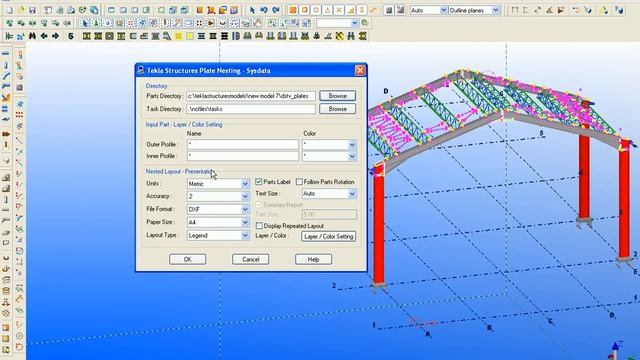Viewport: 640px width, 360px height.
Task: Click the blue Redo arrow icon
Action: tap(276, 10)
